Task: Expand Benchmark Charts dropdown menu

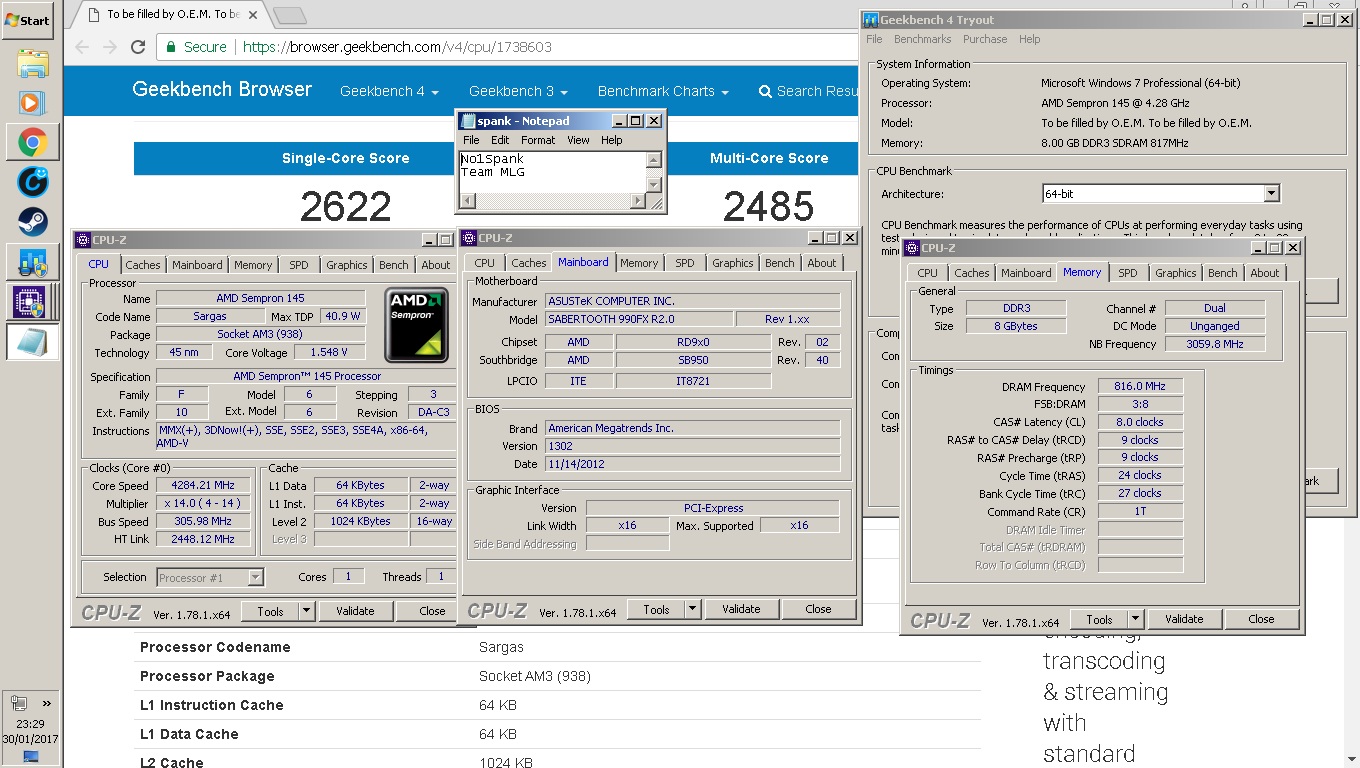Action: pyautogui.click(x=663, y=91)
